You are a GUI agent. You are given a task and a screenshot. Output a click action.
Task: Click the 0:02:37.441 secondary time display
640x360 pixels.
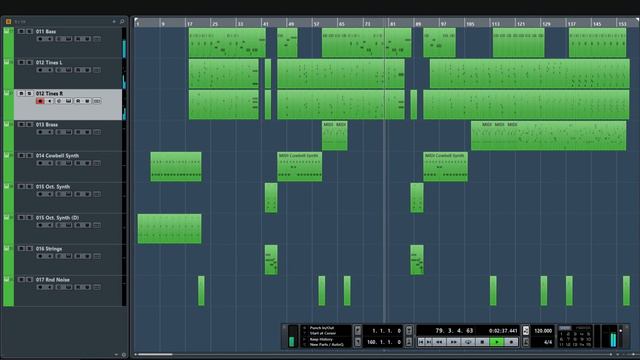click(x=503, y=331)
